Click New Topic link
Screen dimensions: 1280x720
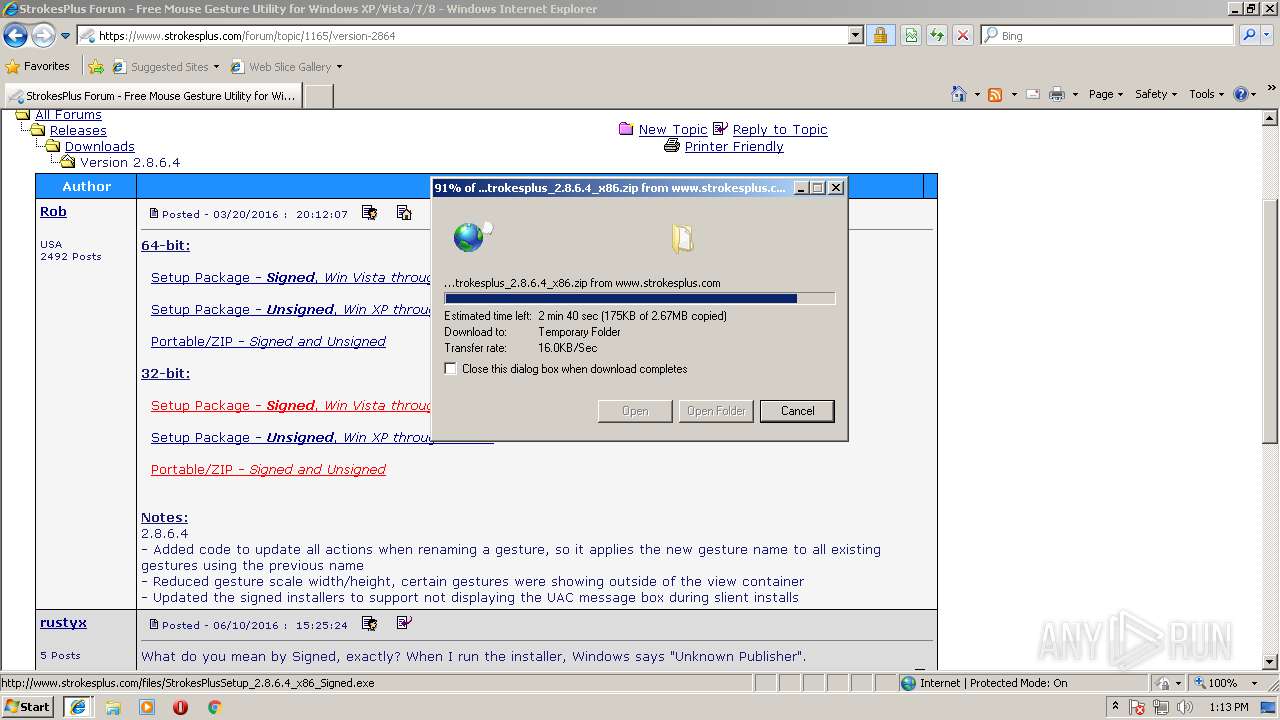(x=672, y=130)
